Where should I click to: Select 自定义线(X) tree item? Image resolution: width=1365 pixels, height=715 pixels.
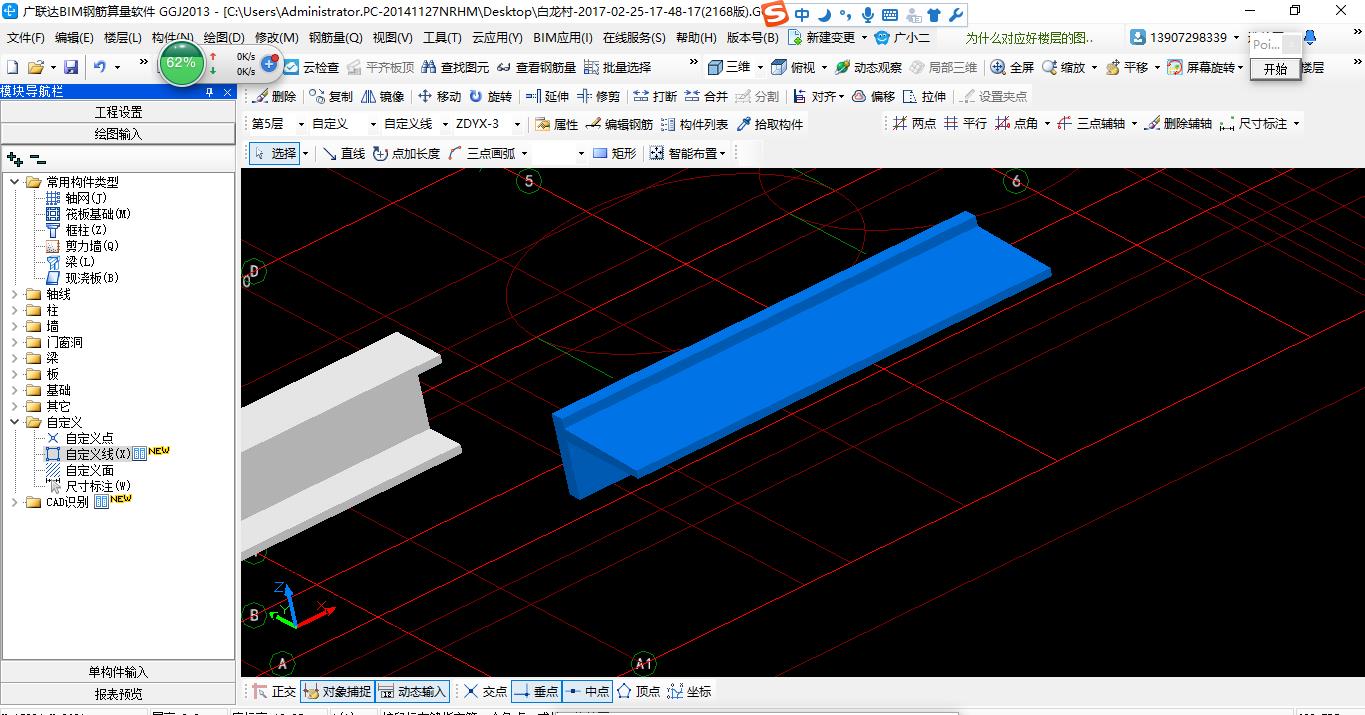[x=88, y=454]
